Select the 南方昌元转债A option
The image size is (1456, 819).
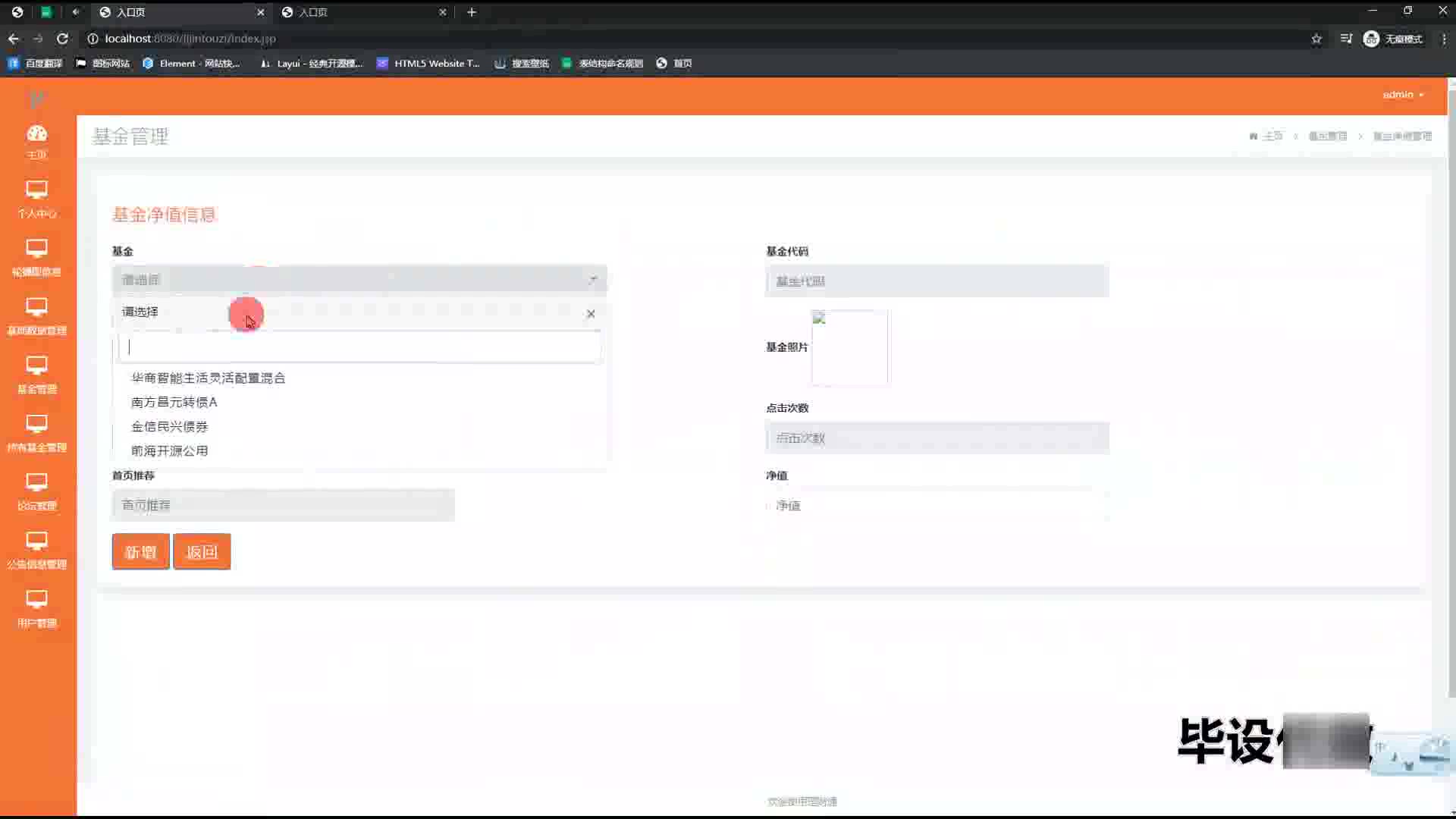tap(174, 402)
